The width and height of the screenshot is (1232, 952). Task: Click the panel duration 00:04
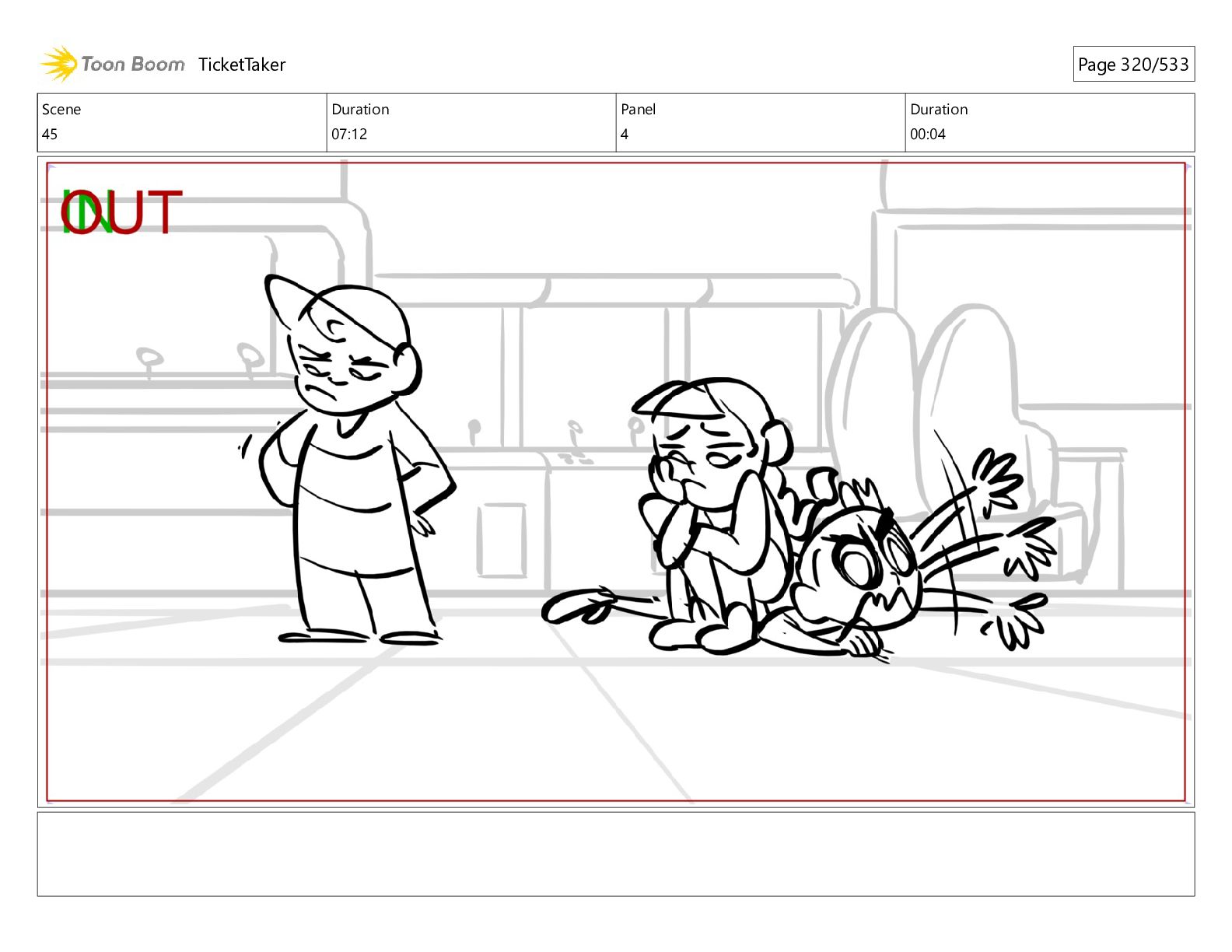click(928, 134)
